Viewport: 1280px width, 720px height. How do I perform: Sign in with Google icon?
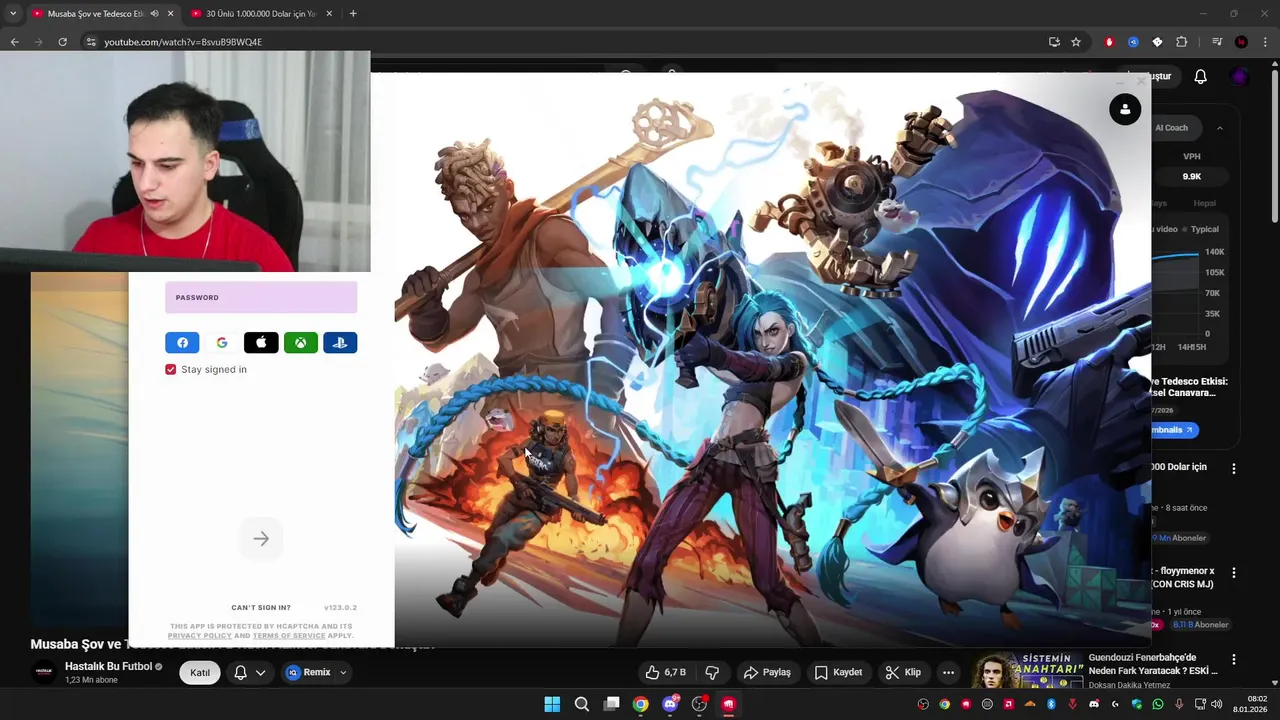[x=222, y=343]
